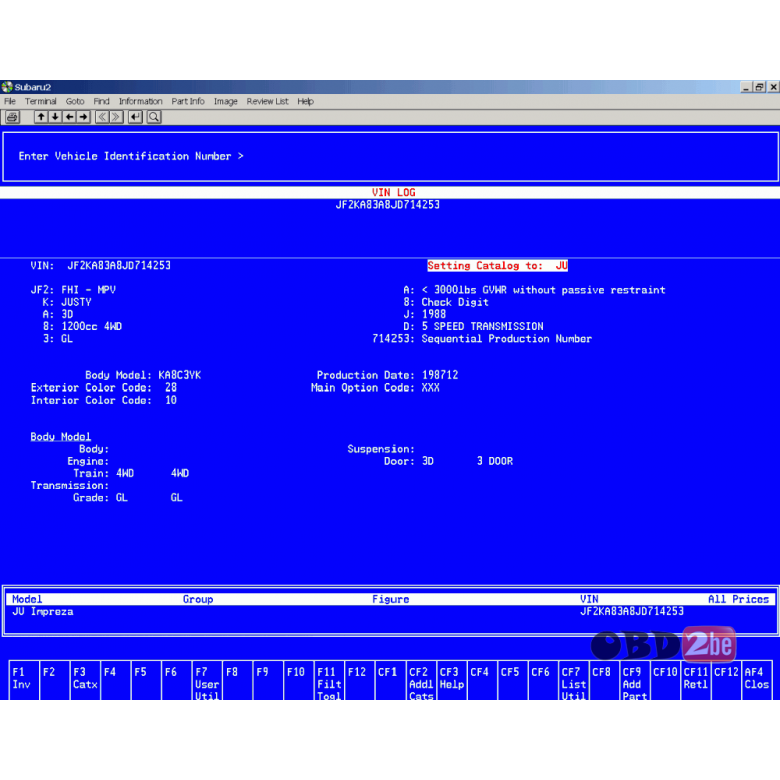Click the JU Impreza model entry
The width and height of the screenshot is (780, 780).
[x=43, y=611]
